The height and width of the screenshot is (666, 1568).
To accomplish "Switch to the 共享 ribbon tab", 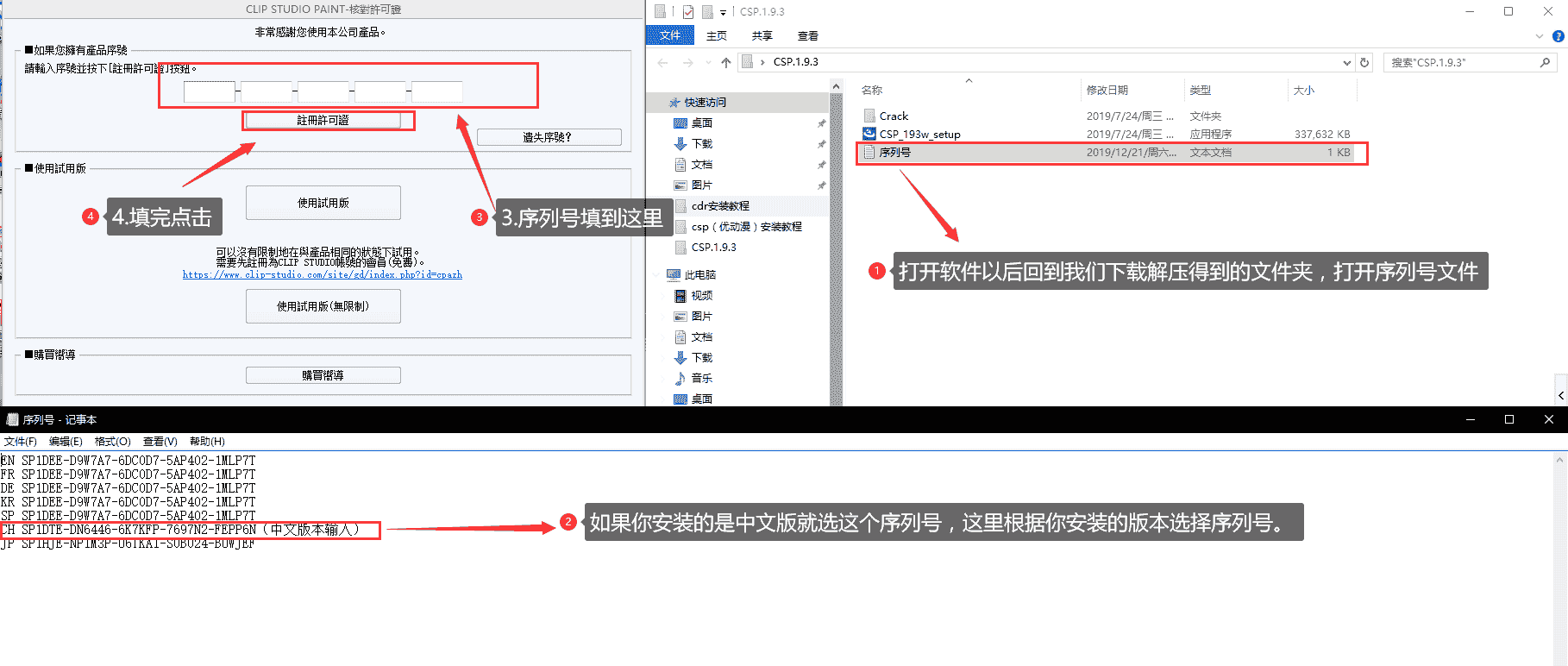I will (762, 35).
